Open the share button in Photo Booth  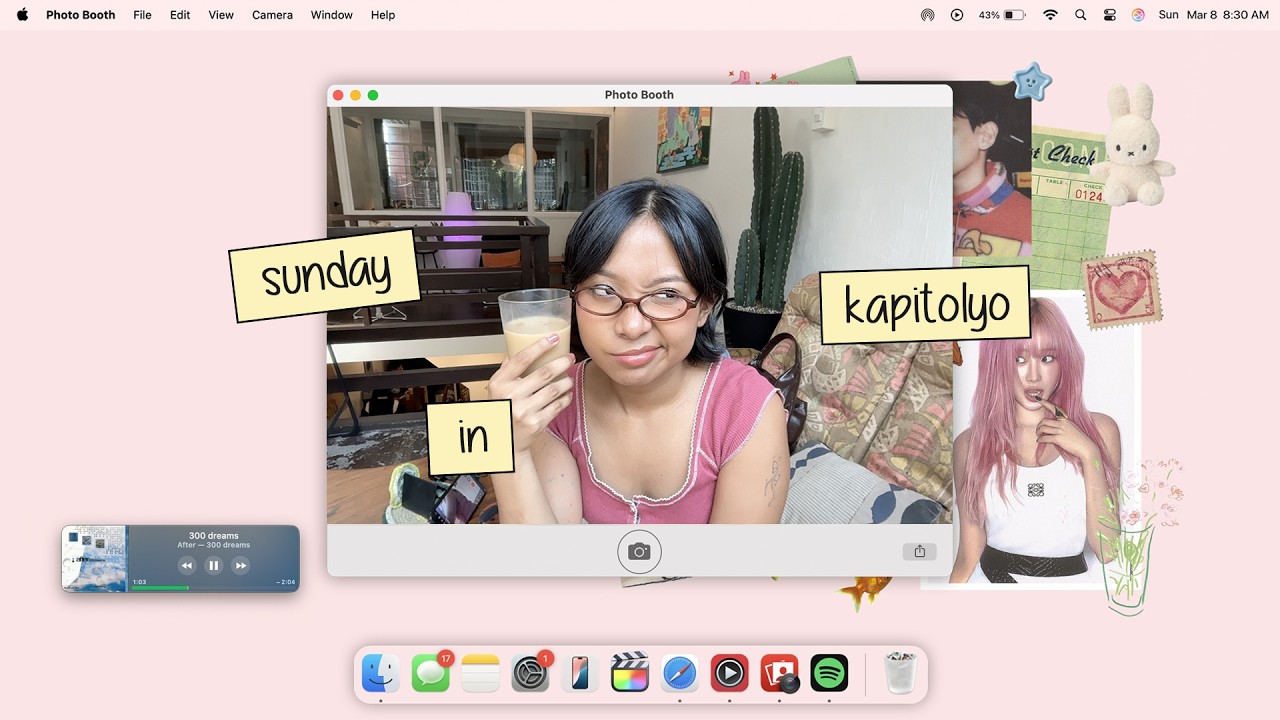[919, 551]
